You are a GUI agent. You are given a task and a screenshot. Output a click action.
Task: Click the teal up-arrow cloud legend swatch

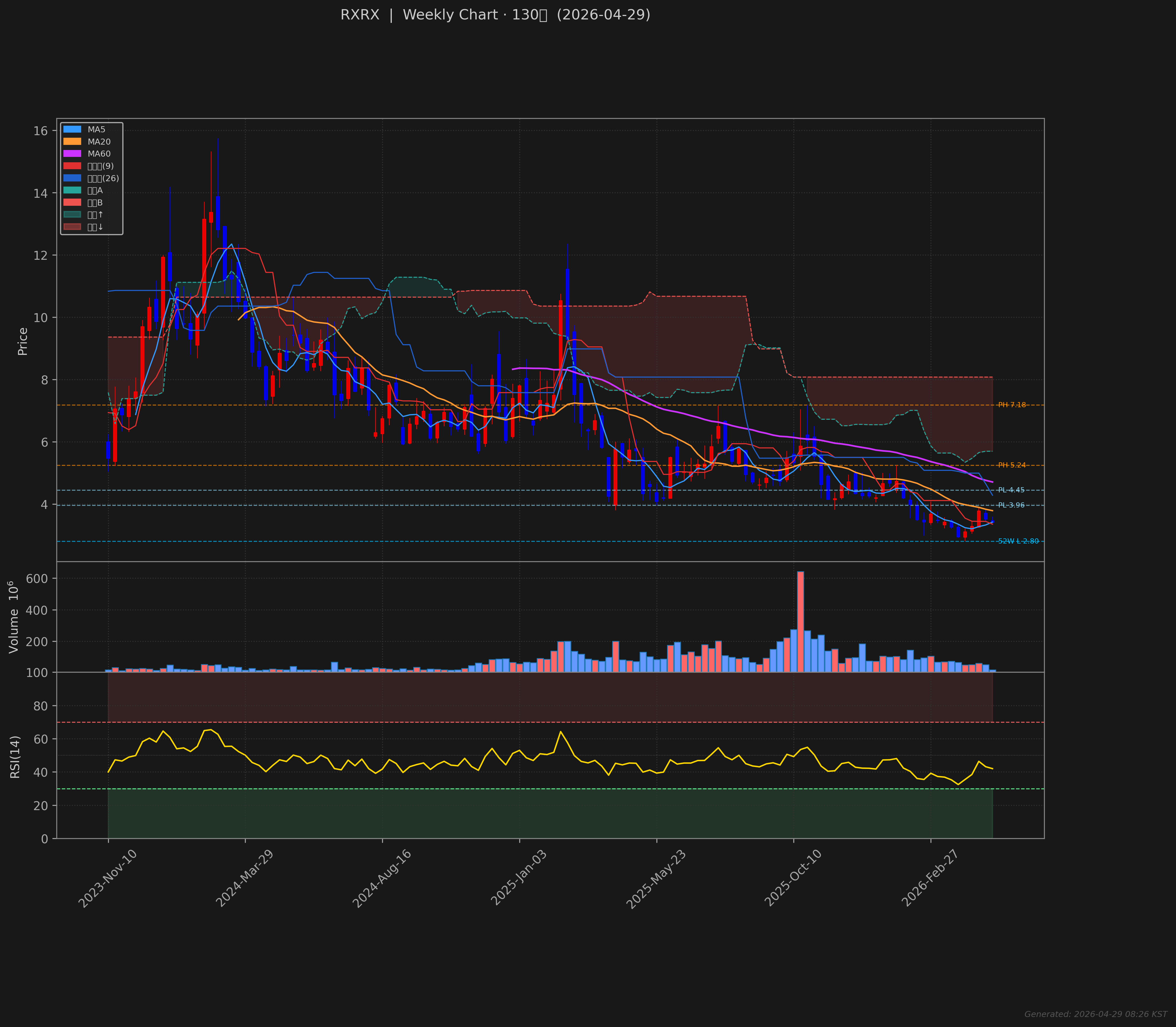pyautogui.click(x=73, y=214)
